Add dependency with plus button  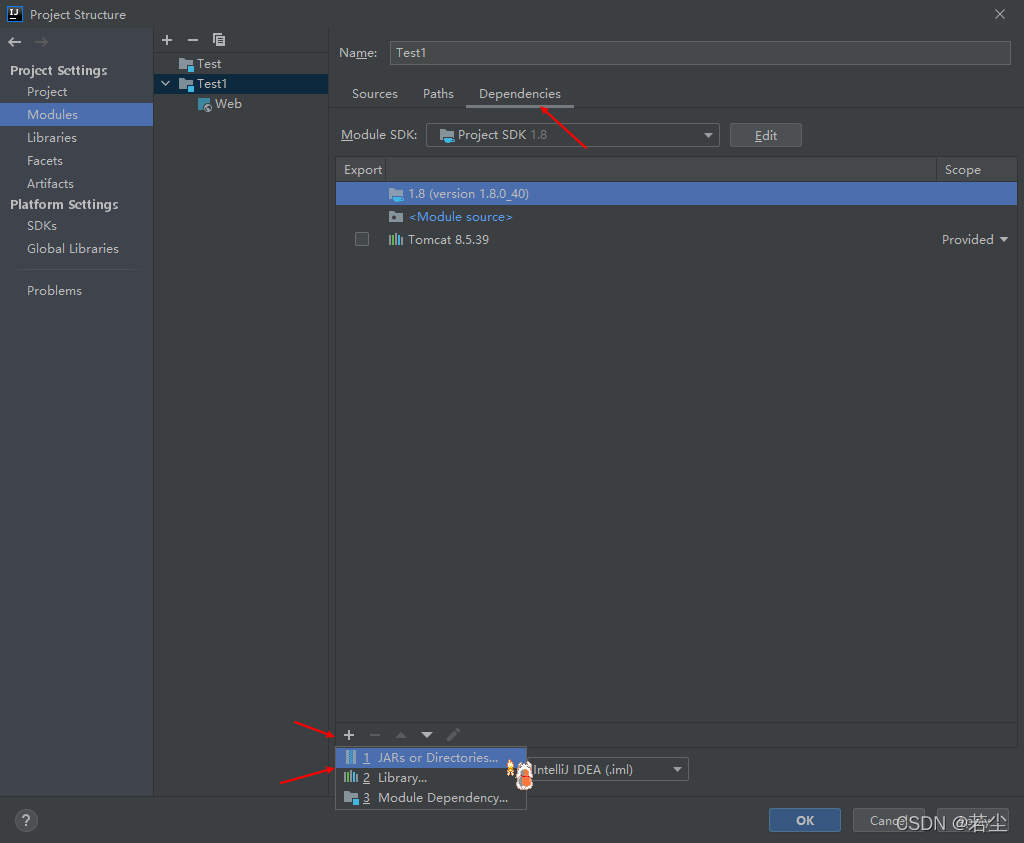[x=349, y=735]
